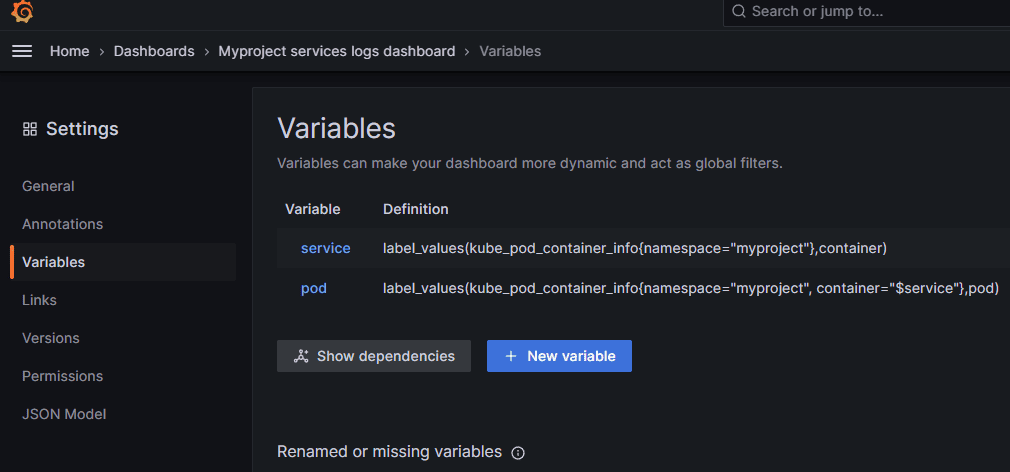Click the Home breadcrumb link
The image size is (1010, 472).
[70, 51]
